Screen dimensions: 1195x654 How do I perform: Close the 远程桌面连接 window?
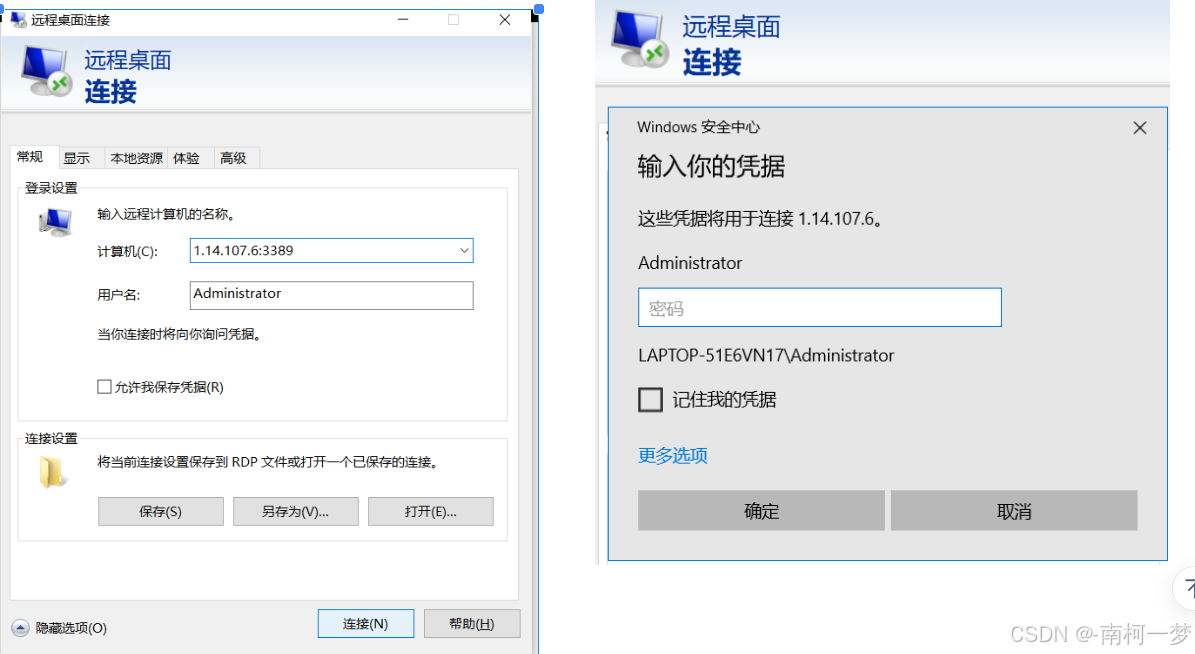pos(505,20)
